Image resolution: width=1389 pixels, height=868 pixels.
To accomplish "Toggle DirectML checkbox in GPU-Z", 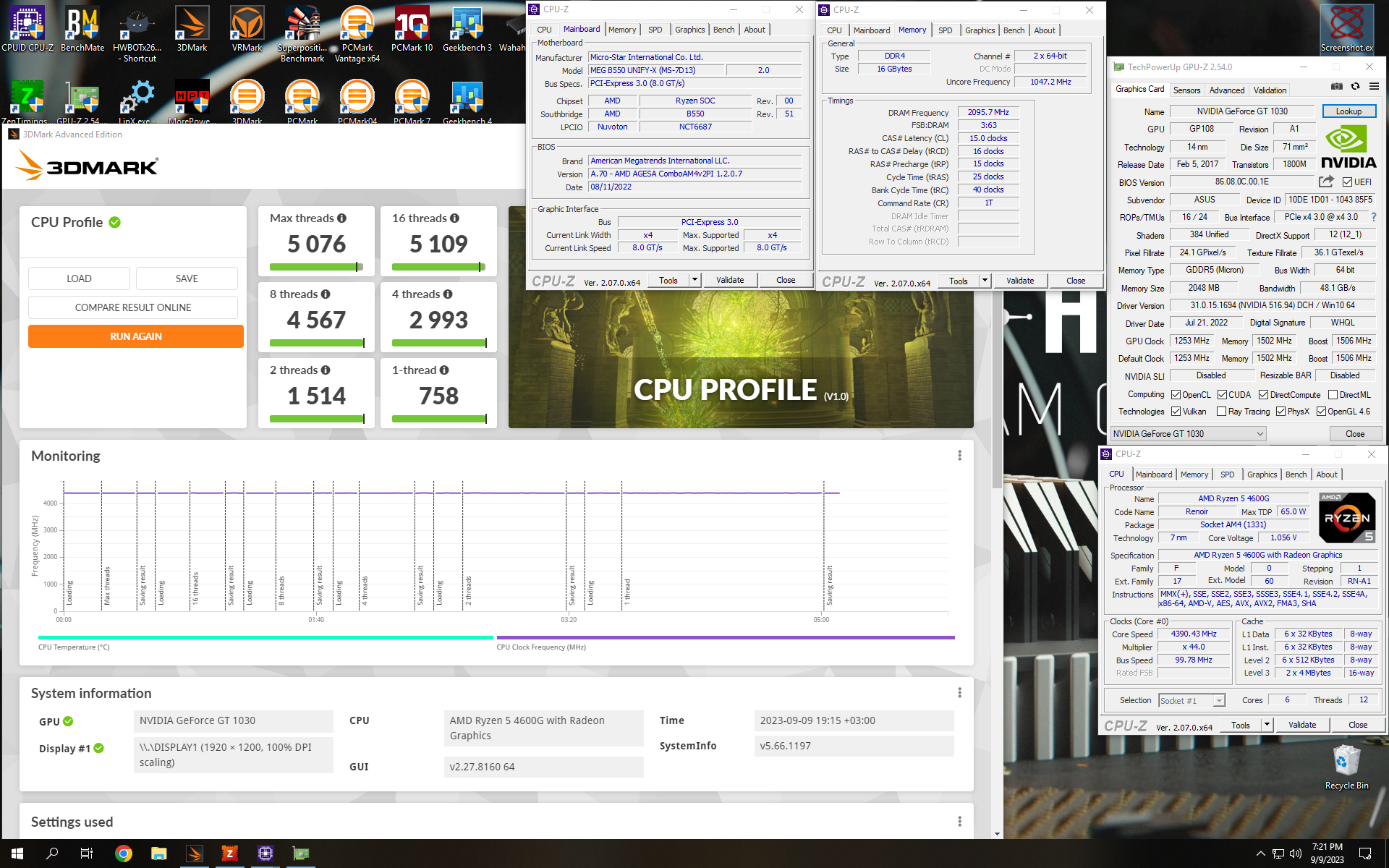I will pos(1333,395).
